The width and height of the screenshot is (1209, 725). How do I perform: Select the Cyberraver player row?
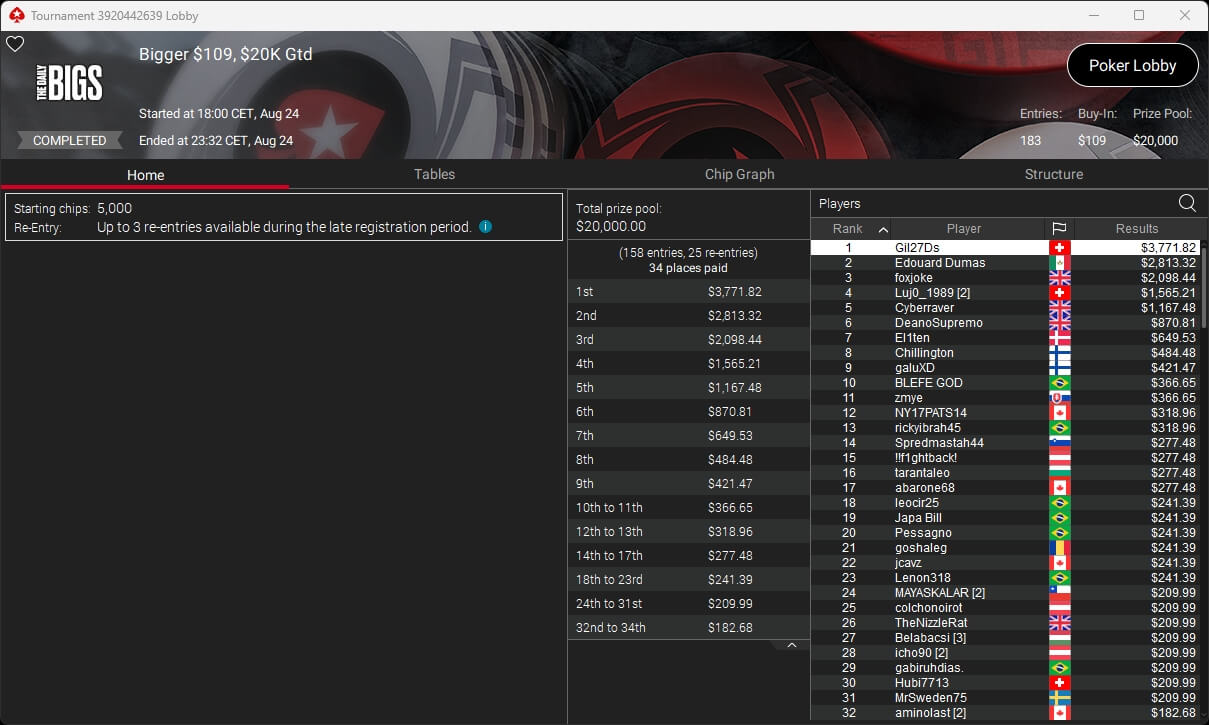point(1005,308)
